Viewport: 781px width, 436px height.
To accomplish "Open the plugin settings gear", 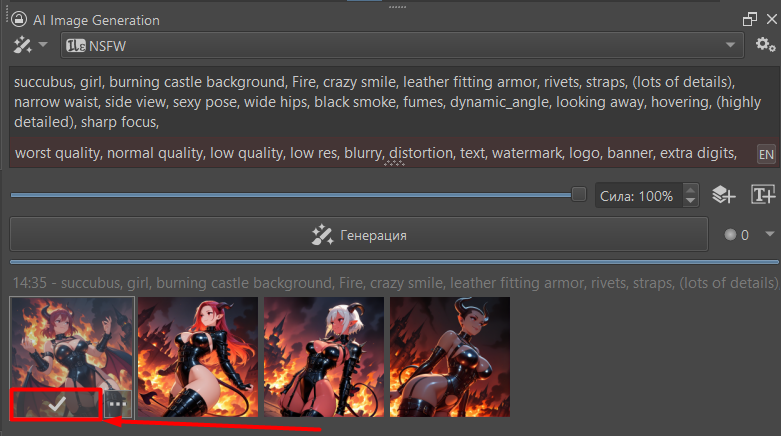I will [x=765, y=45].
